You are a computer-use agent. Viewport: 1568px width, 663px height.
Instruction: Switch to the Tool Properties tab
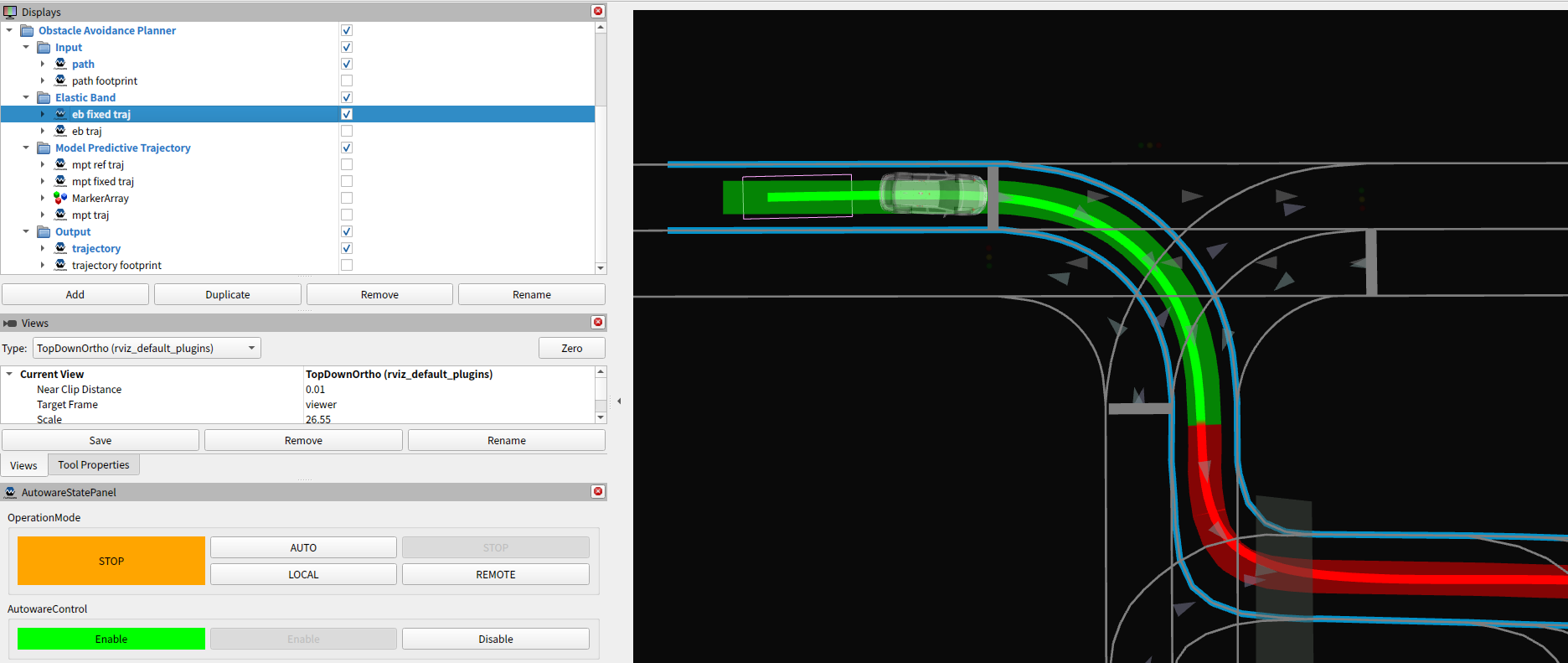(x=93, y=465)
